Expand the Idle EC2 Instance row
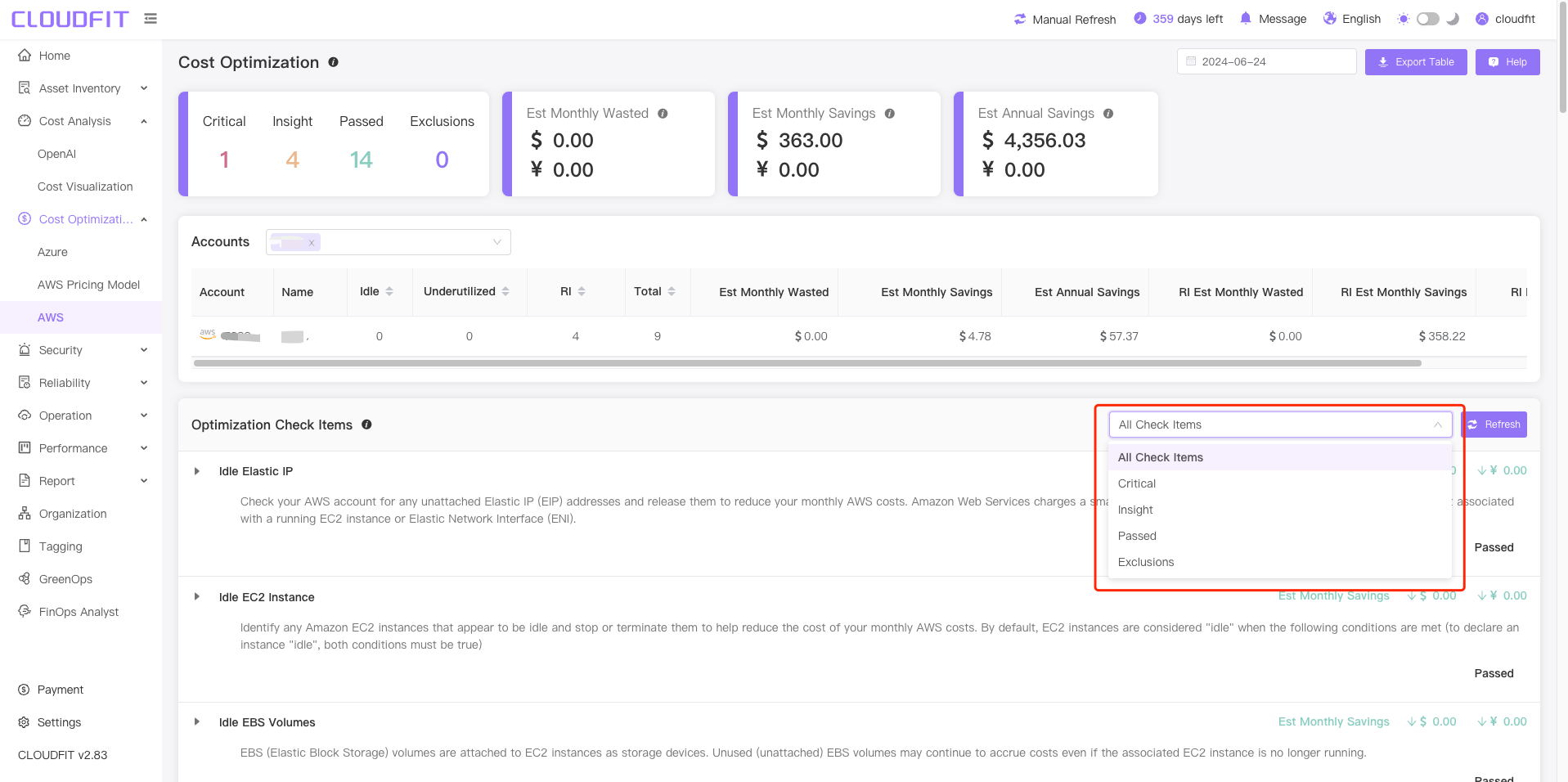Image resolution: width=1568 pixels, height=782 pixels. (197, 597)
